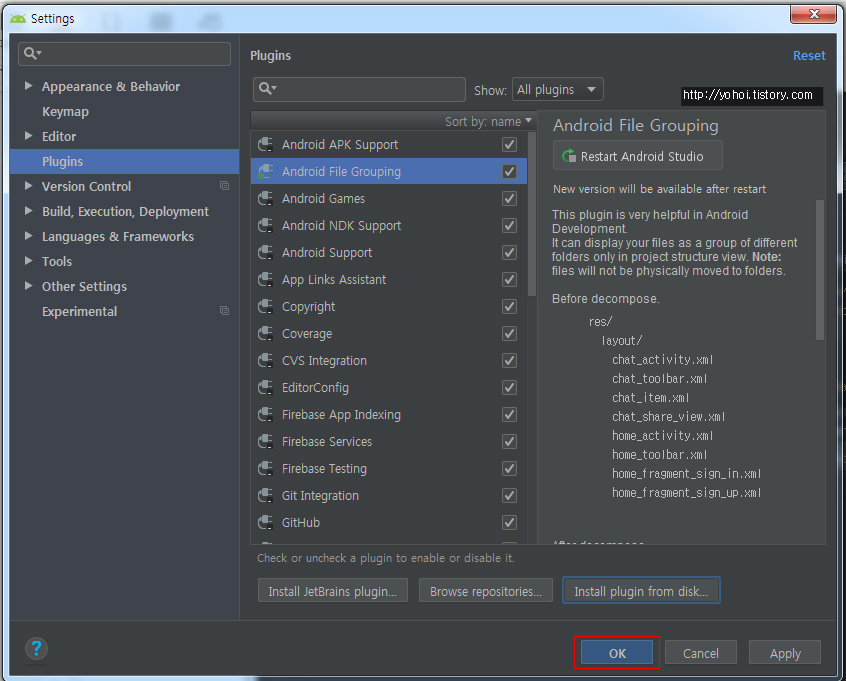This screenshot has height=681, width=846.
Task: Click the plugin list scrollbar
Action: (x=531, y=214)
